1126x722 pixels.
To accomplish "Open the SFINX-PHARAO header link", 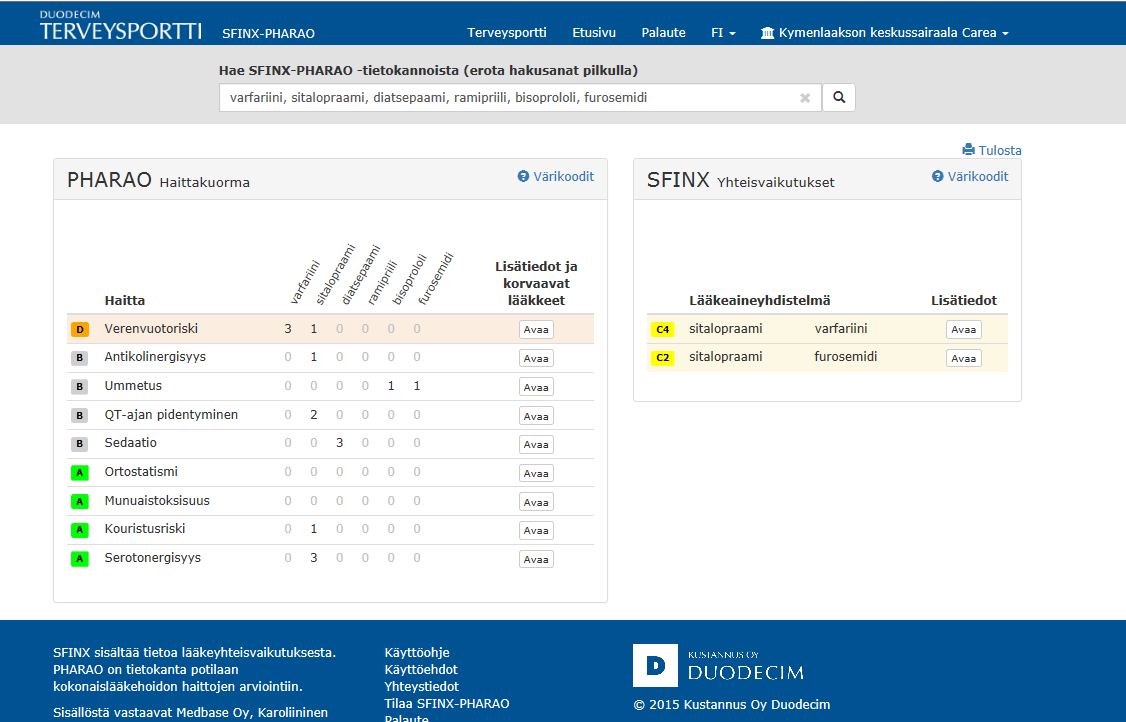I will [x=269, y=34].
